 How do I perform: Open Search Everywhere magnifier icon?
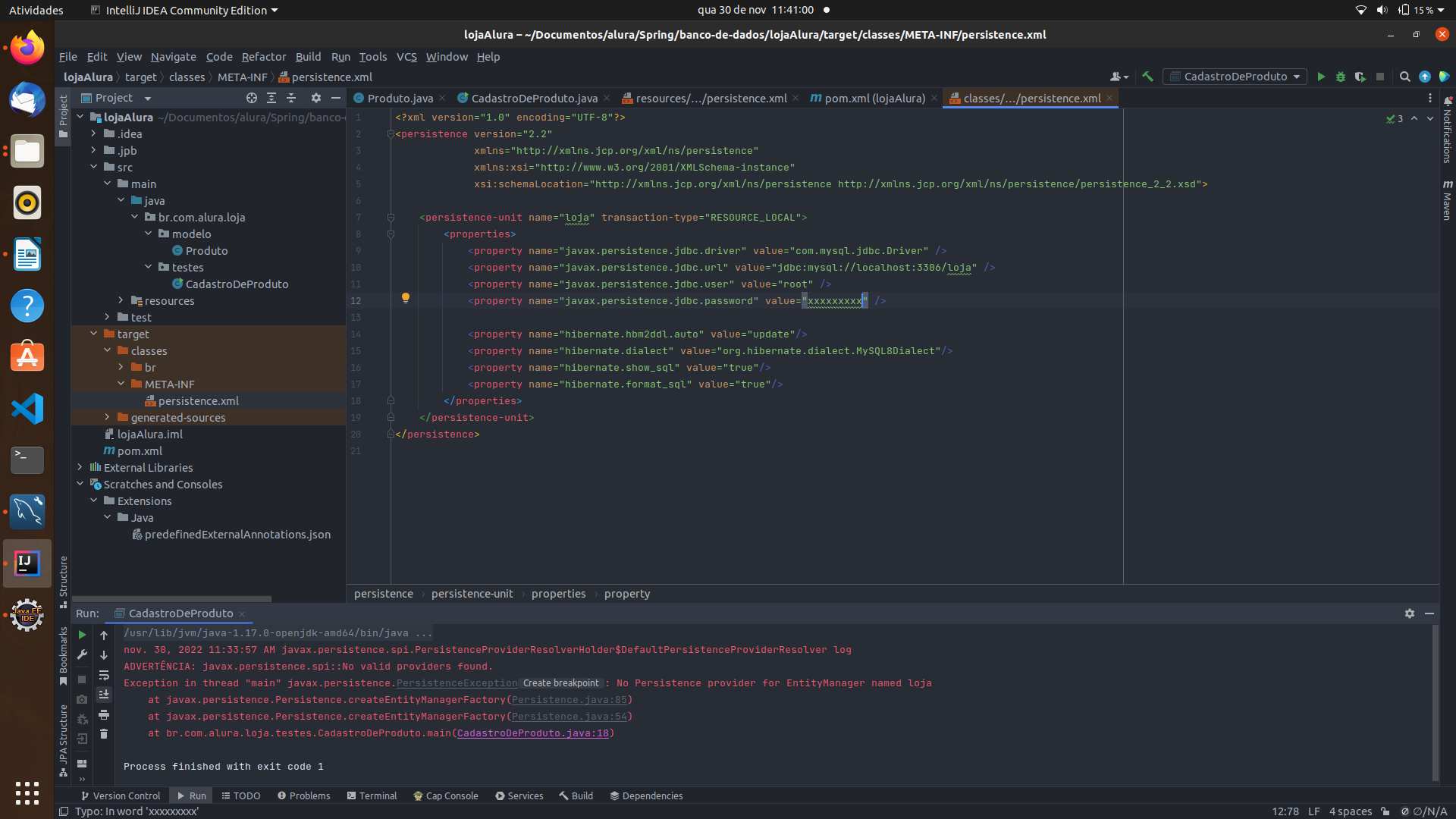tap(1404, 77)
